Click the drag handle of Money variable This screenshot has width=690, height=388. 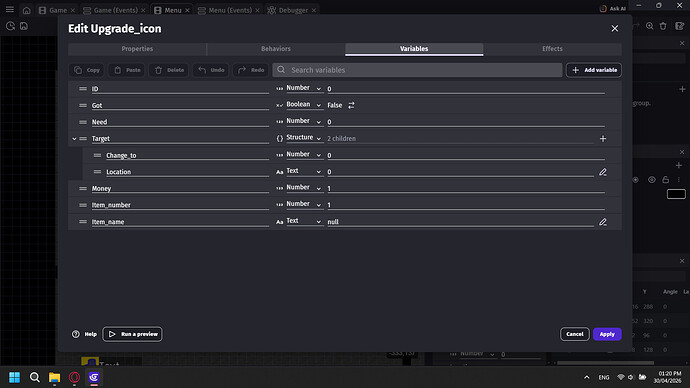tap(83, 188)
